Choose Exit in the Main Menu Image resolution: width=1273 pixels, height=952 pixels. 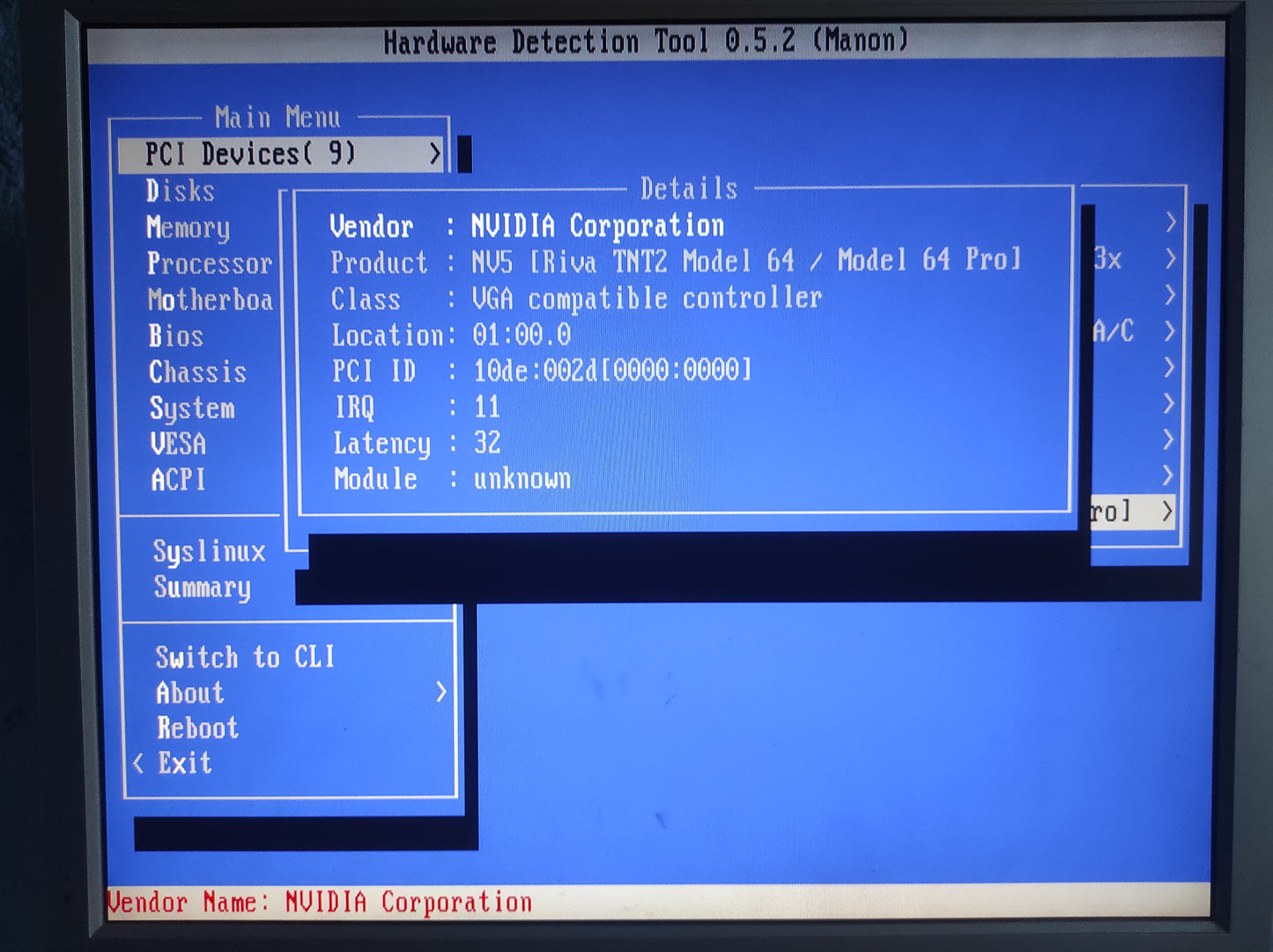184,763
